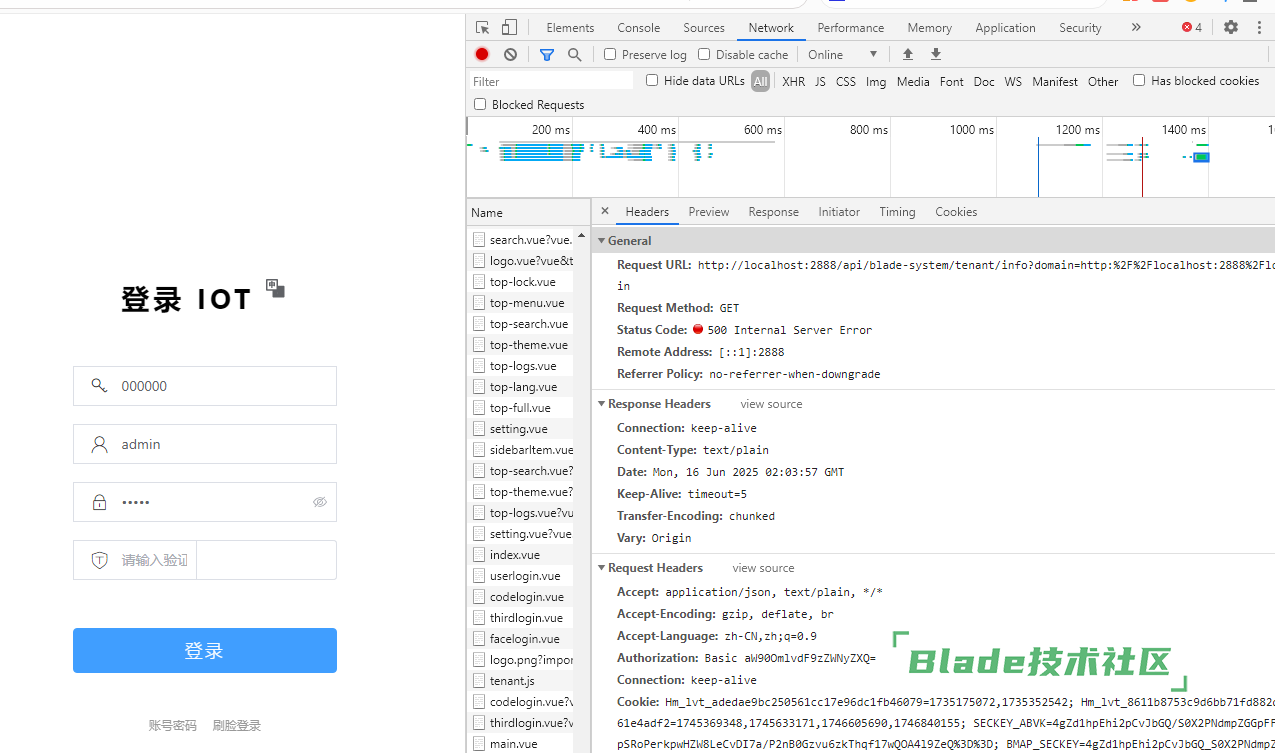Filter requests by CSS
The height and width of the screenshot is (753, 1275).
[x=846, y=82]
